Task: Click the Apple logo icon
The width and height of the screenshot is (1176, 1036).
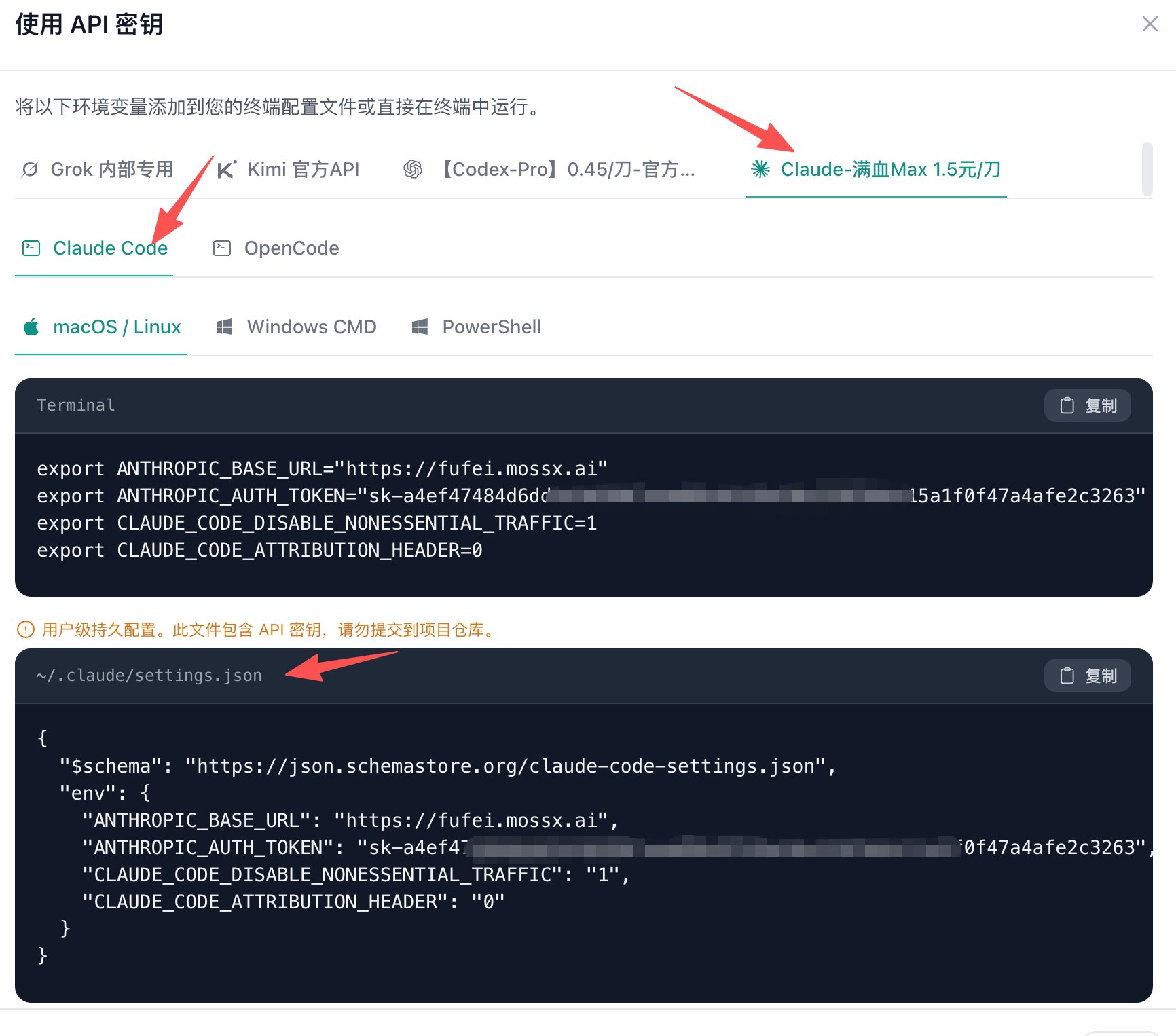Action: pyautogui.click(x=31, y=327)
